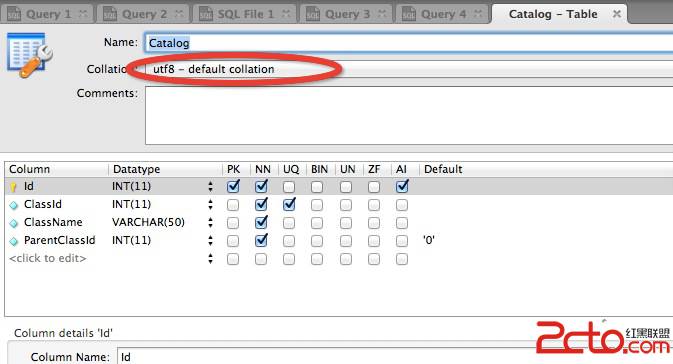Click inside the Comments text area

[x=409, y=115]
